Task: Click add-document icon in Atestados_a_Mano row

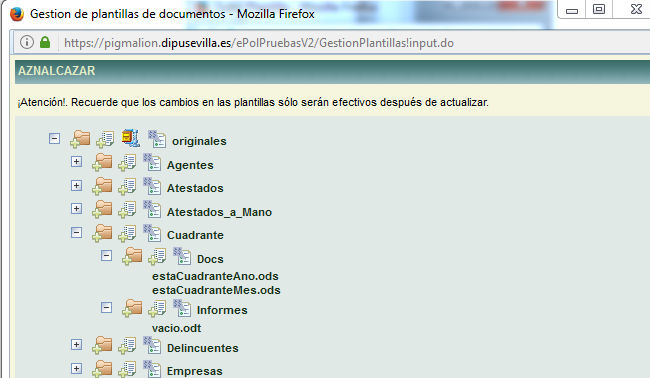Action: click(127, 210)
